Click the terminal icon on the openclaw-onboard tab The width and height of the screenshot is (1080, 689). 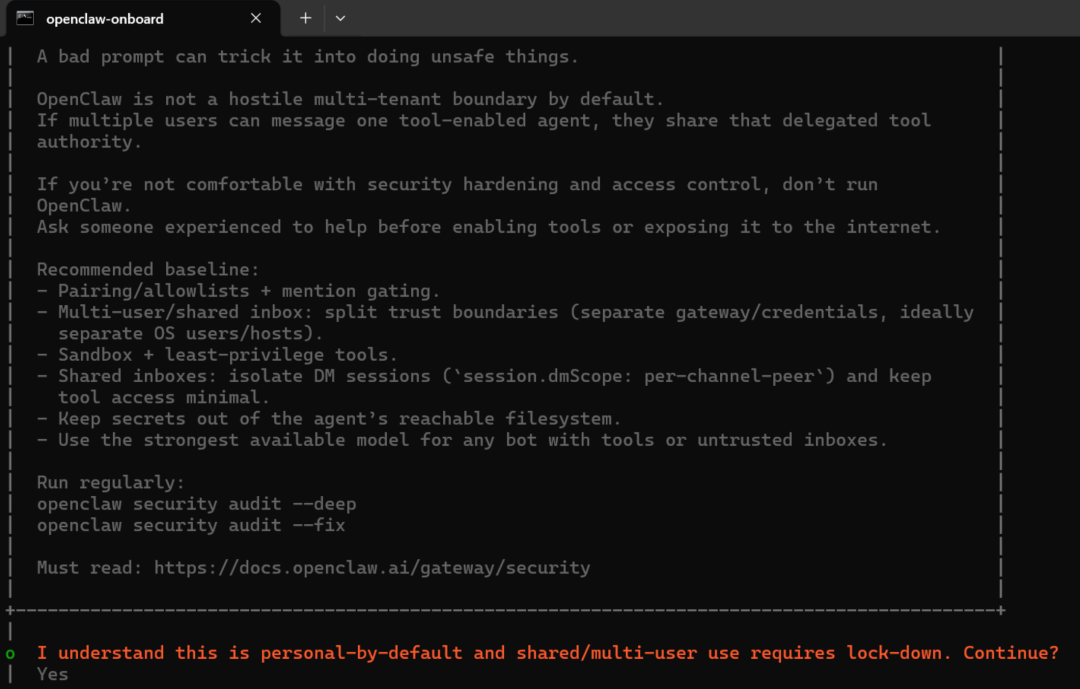(x=25, y=18)
